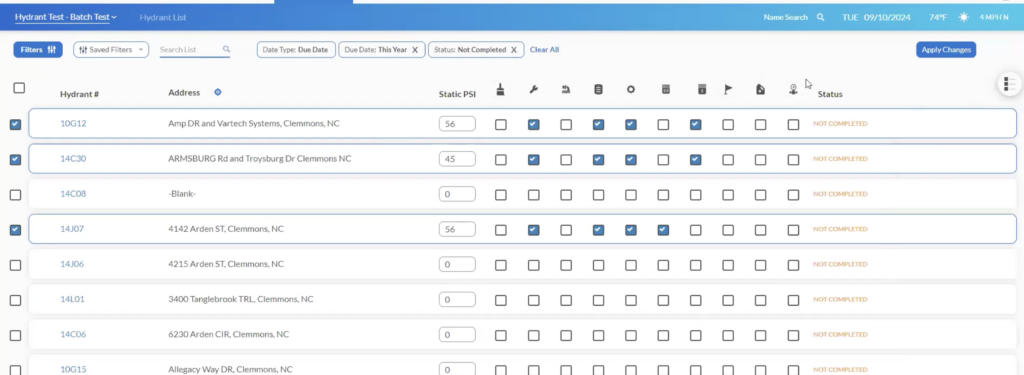Expand the Saved Filters dropdown
Screen dimensions: 1024x375
coord(111,50)
